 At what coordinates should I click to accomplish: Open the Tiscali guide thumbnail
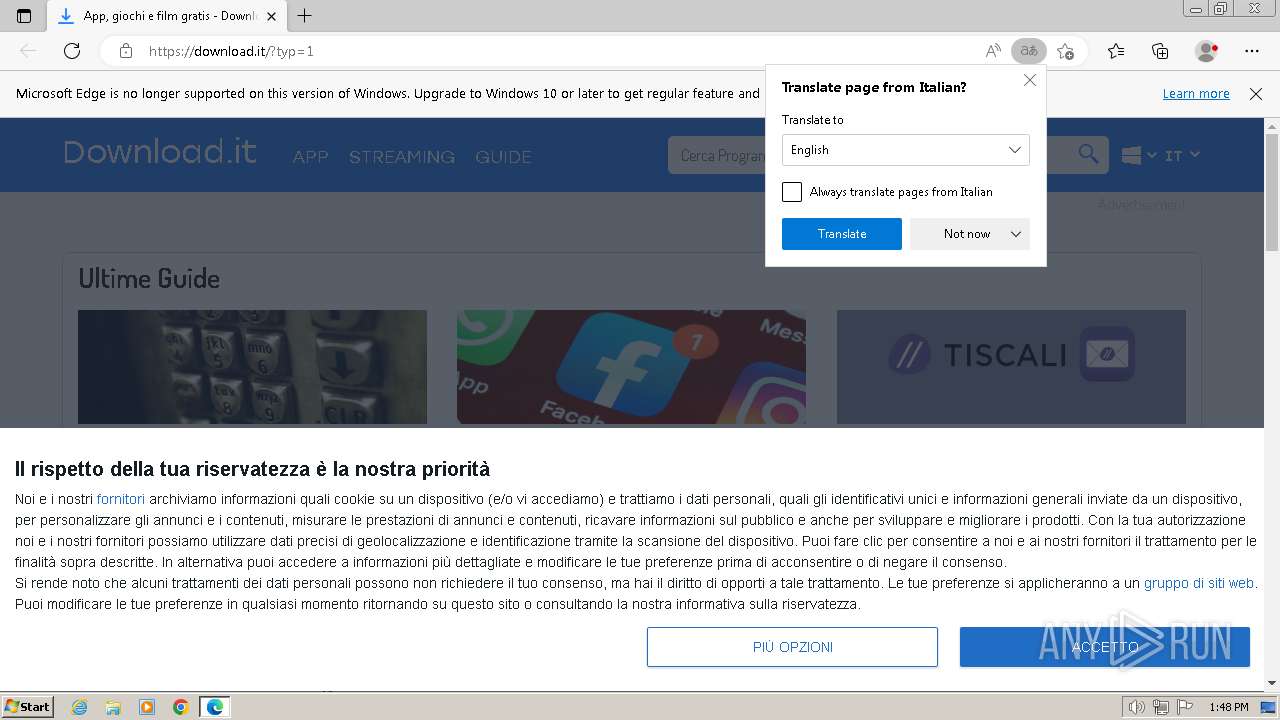point(1011,367)
